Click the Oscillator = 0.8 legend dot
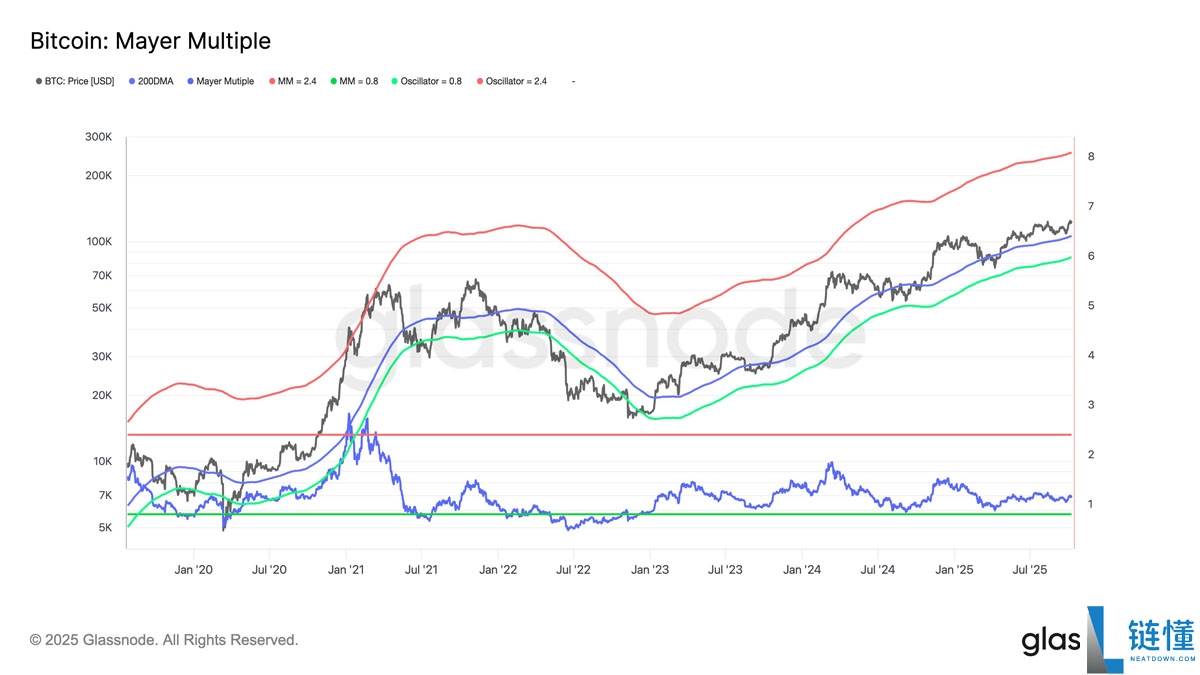This screenshot has width=1200, height=675. 396,81
